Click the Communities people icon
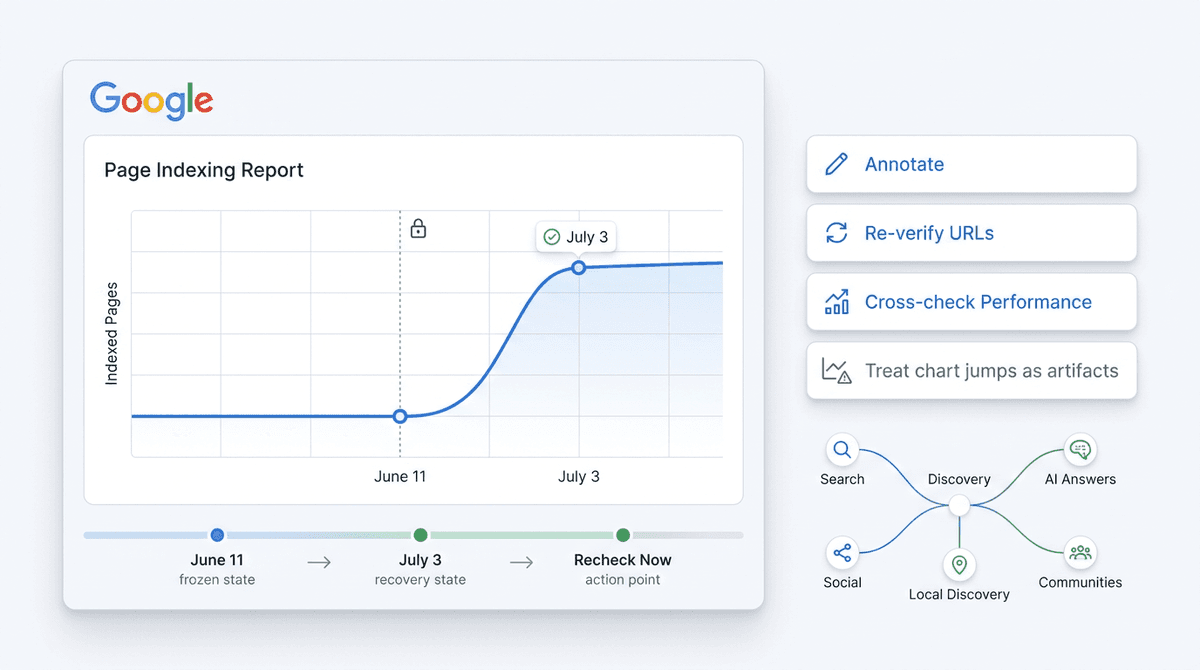The width and height of the screenshot is (1200, 670). (x=1080, y=553)
